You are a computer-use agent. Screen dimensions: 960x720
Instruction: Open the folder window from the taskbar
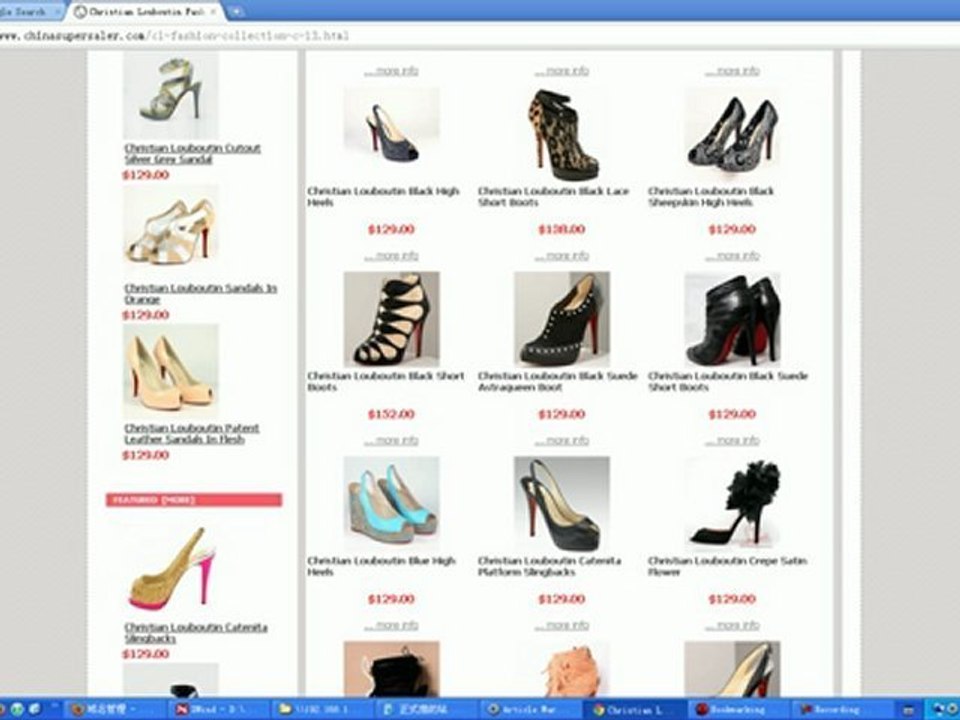coord(322,710)
